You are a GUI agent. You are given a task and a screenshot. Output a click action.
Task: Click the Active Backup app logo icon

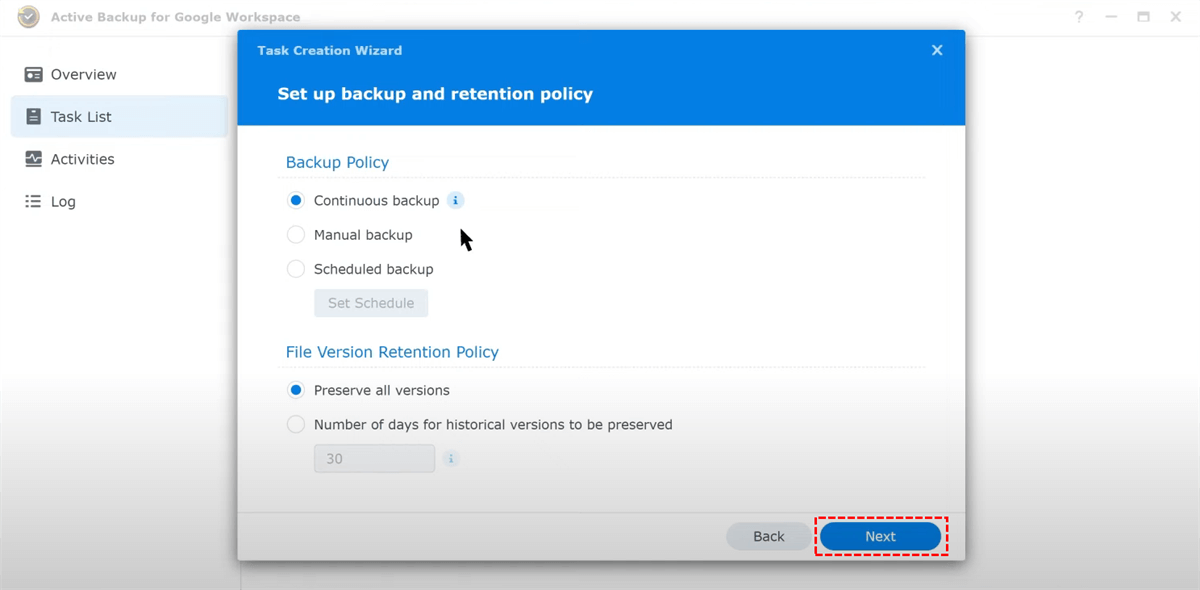29,17
